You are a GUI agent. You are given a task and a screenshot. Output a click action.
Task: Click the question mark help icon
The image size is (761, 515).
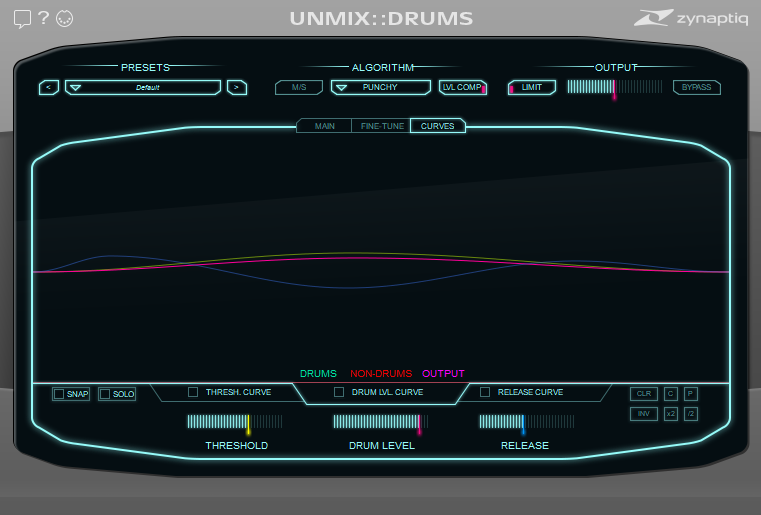43,18
